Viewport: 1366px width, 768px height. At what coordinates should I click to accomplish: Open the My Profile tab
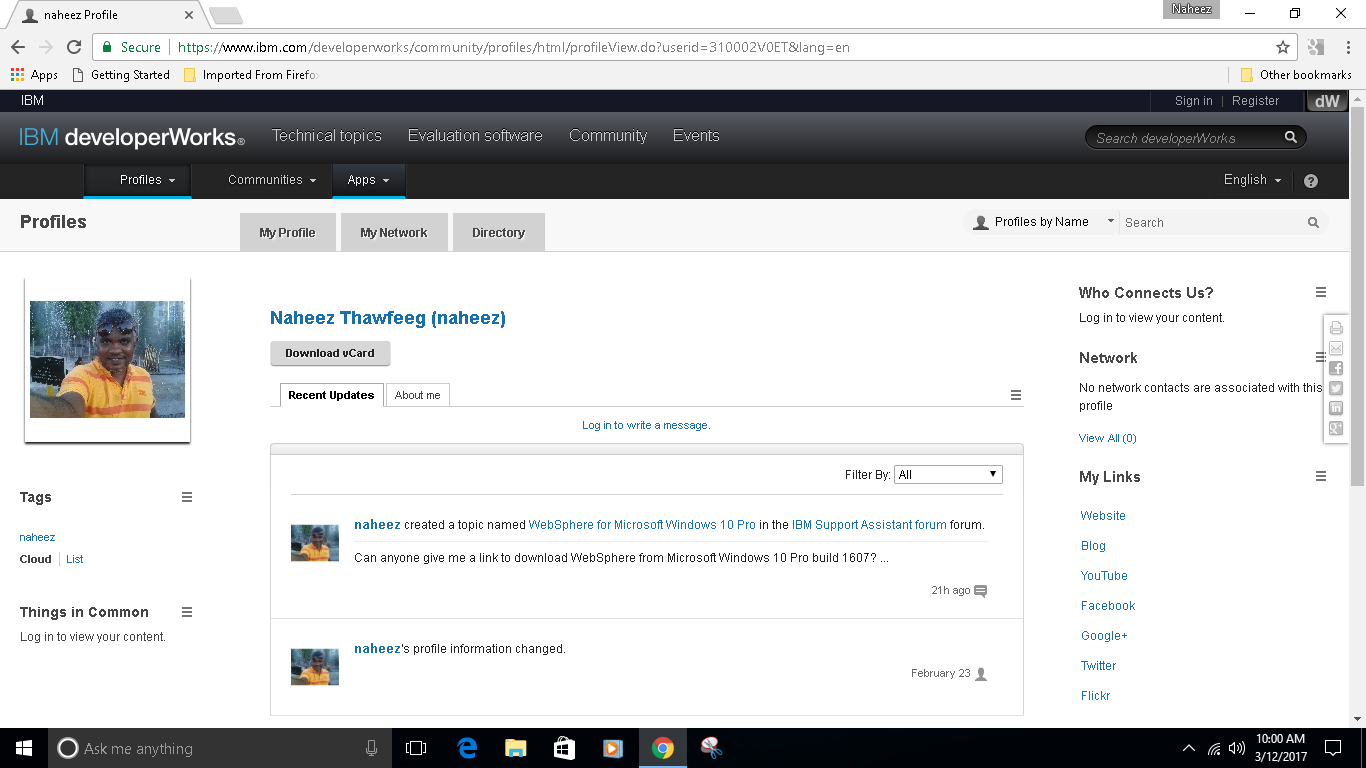click(x=288, y=232)
